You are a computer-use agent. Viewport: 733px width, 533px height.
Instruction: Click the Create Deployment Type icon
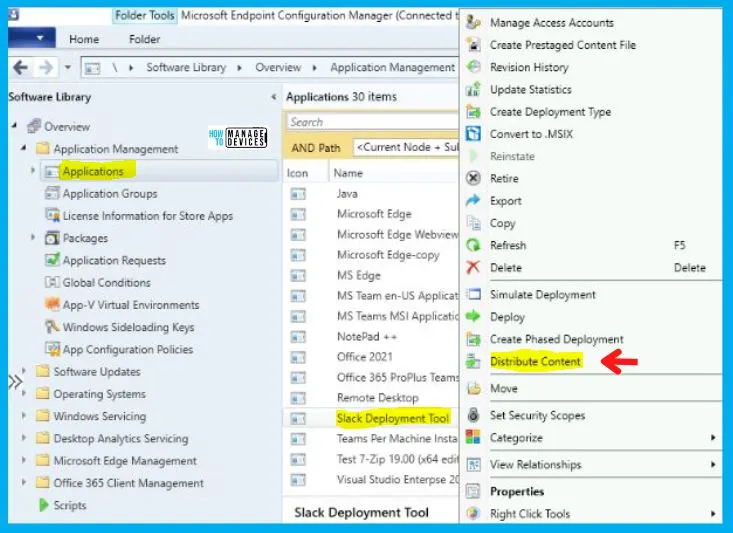coord(473,111)
